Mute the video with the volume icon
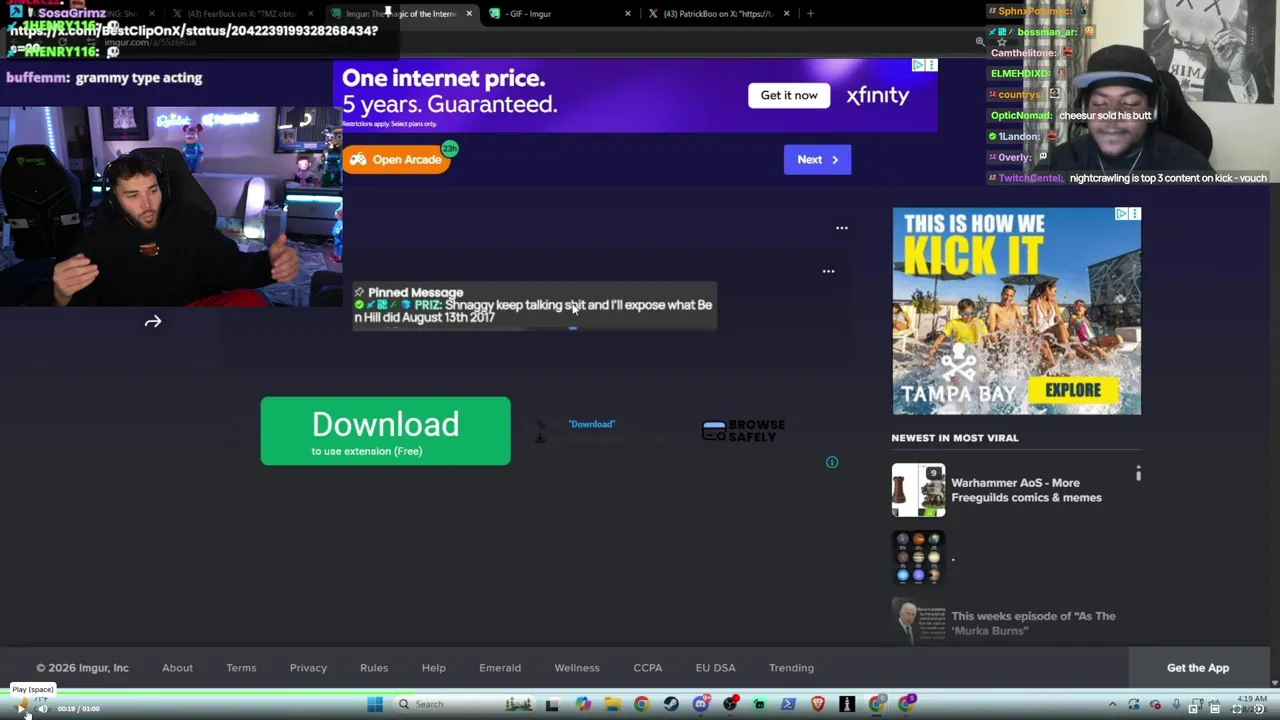Viewport: 1280px width, 720px height. pos(43,708)
